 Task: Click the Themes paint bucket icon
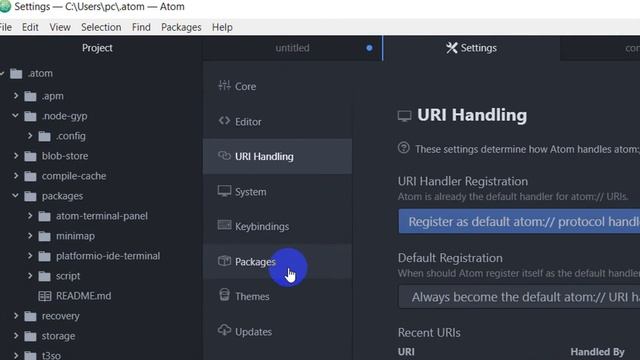(x=224, y=295)
